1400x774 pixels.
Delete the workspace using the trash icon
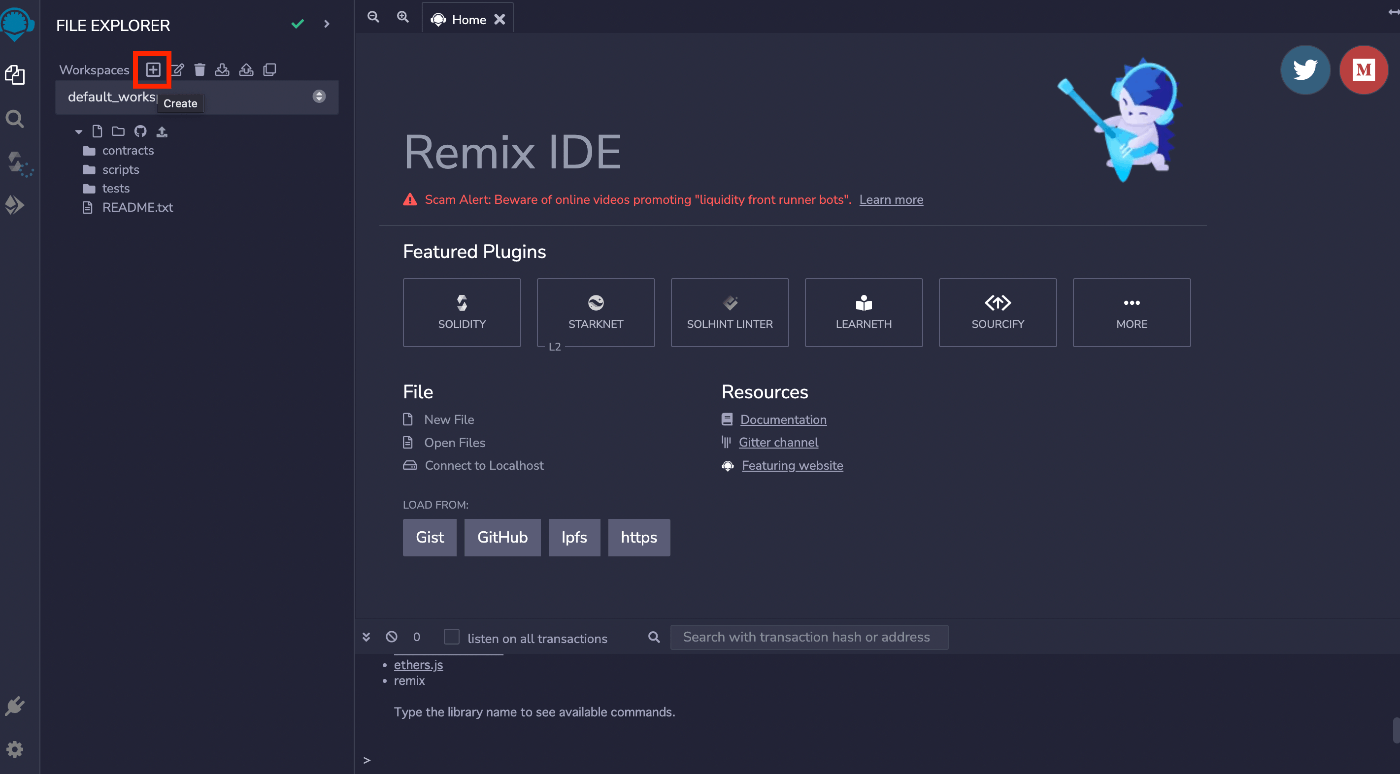pos(199,70)
